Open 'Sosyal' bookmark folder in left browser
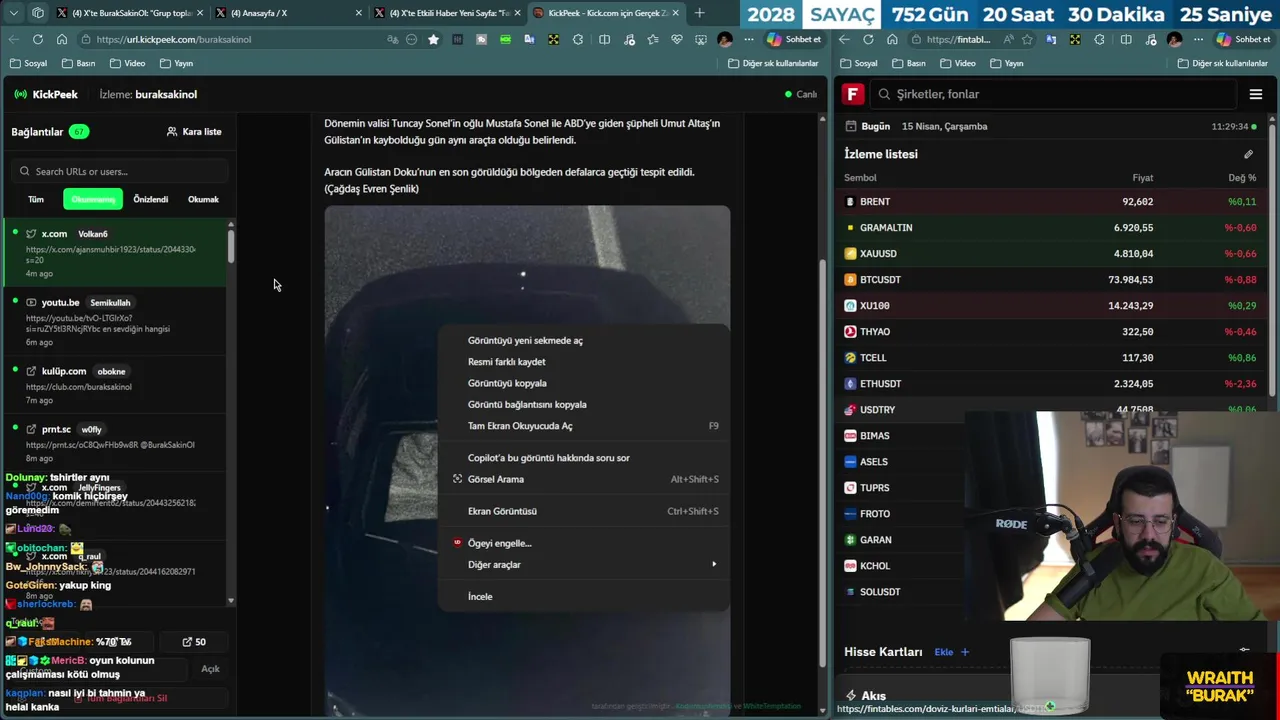Screen dimensions: 1280x720 click(28, 63)
